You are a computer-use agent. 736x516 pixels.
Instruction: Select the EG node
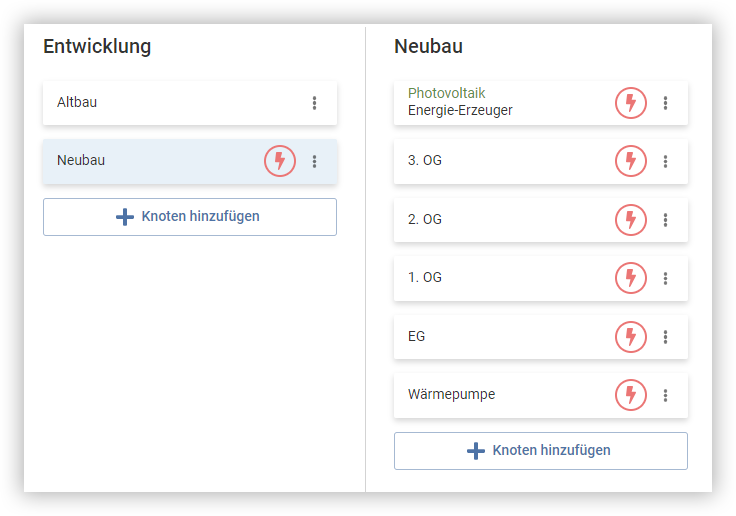(x=500, y=337)
